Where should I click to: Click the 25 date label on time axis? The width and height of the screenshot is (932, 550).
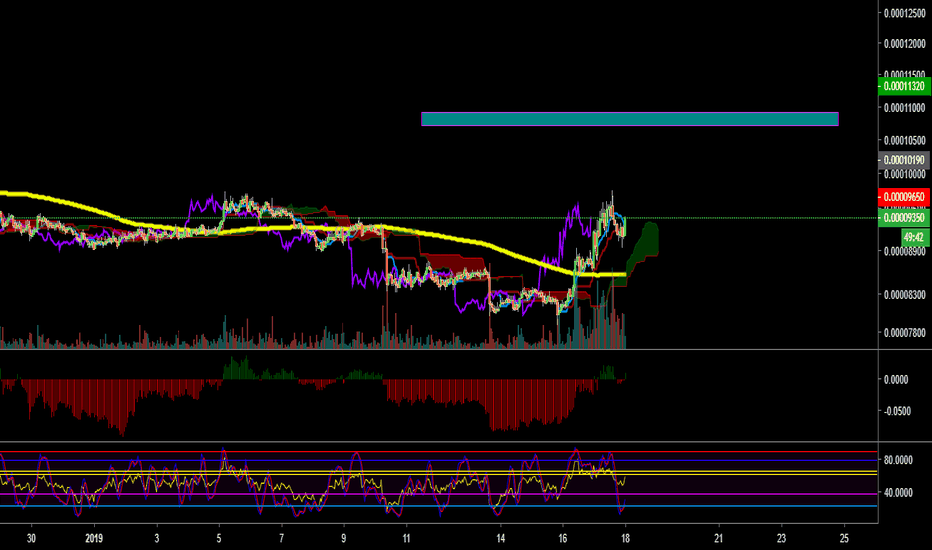coord(844,539)
